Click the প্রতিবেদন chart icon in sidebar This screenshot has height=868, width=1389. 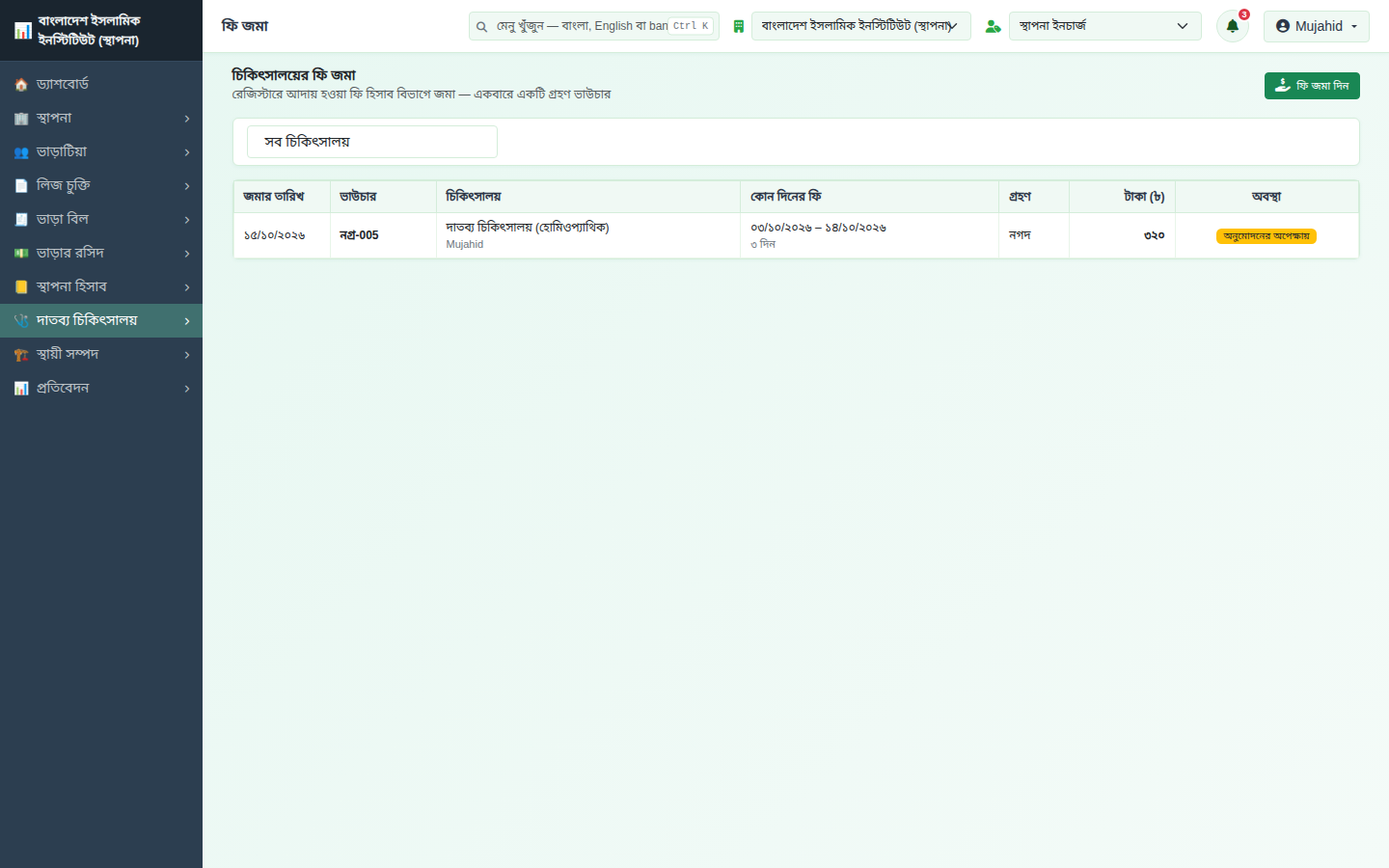[x=21, y=389]
